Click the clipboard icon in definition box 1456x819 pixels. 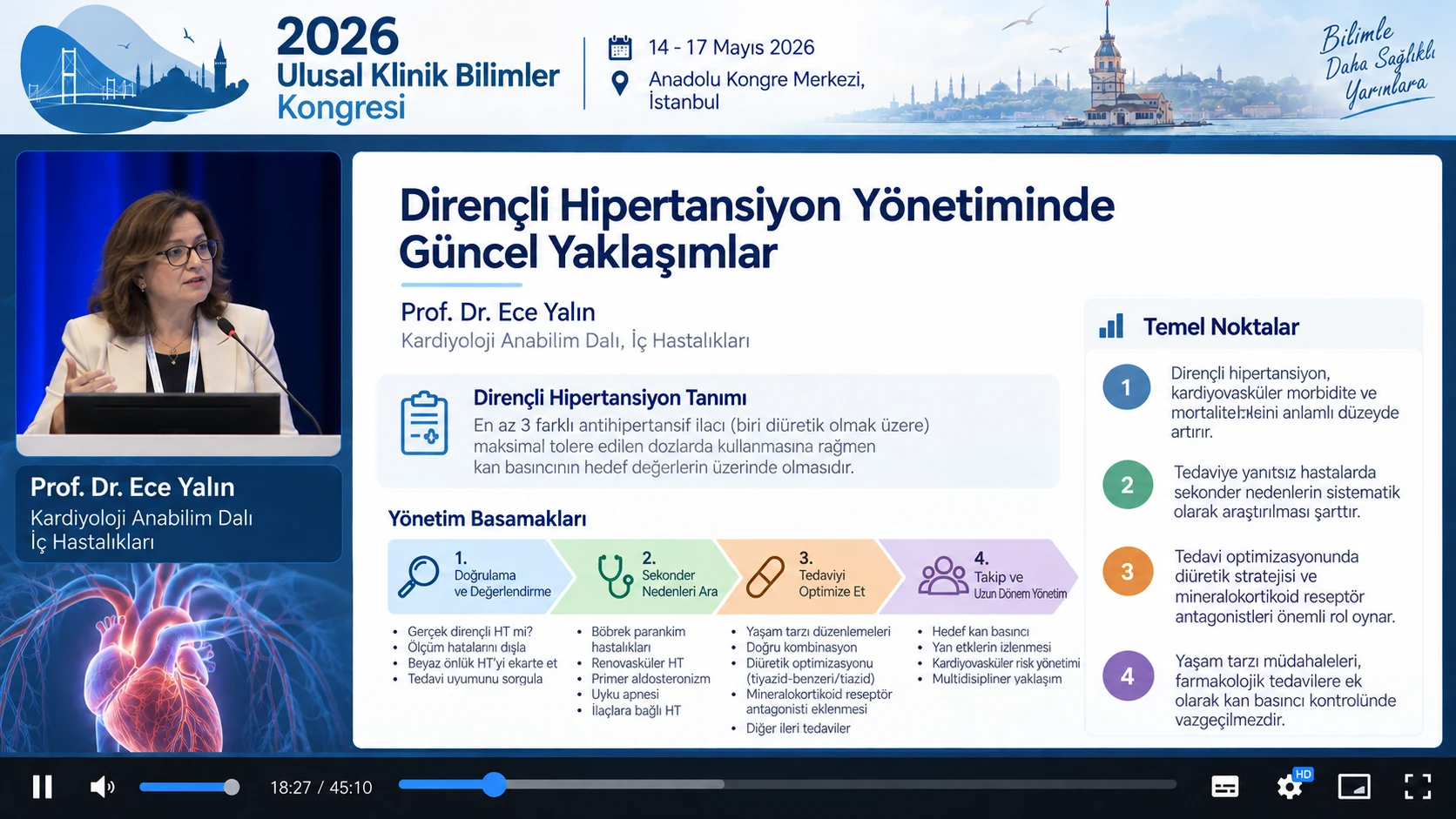424,423
